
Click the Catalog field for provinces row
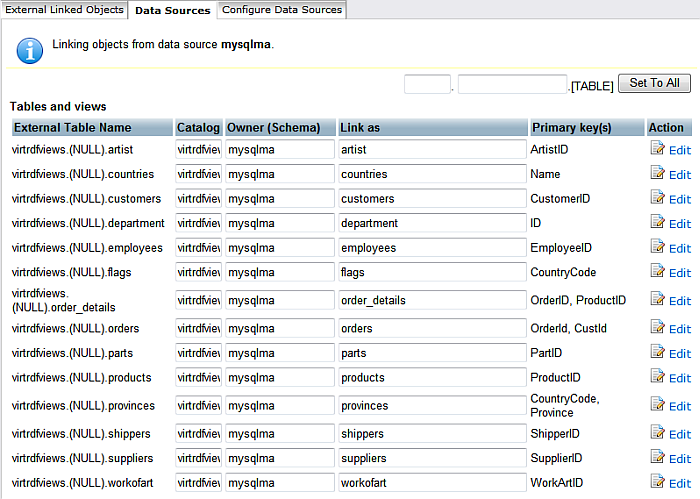point(198,406)
